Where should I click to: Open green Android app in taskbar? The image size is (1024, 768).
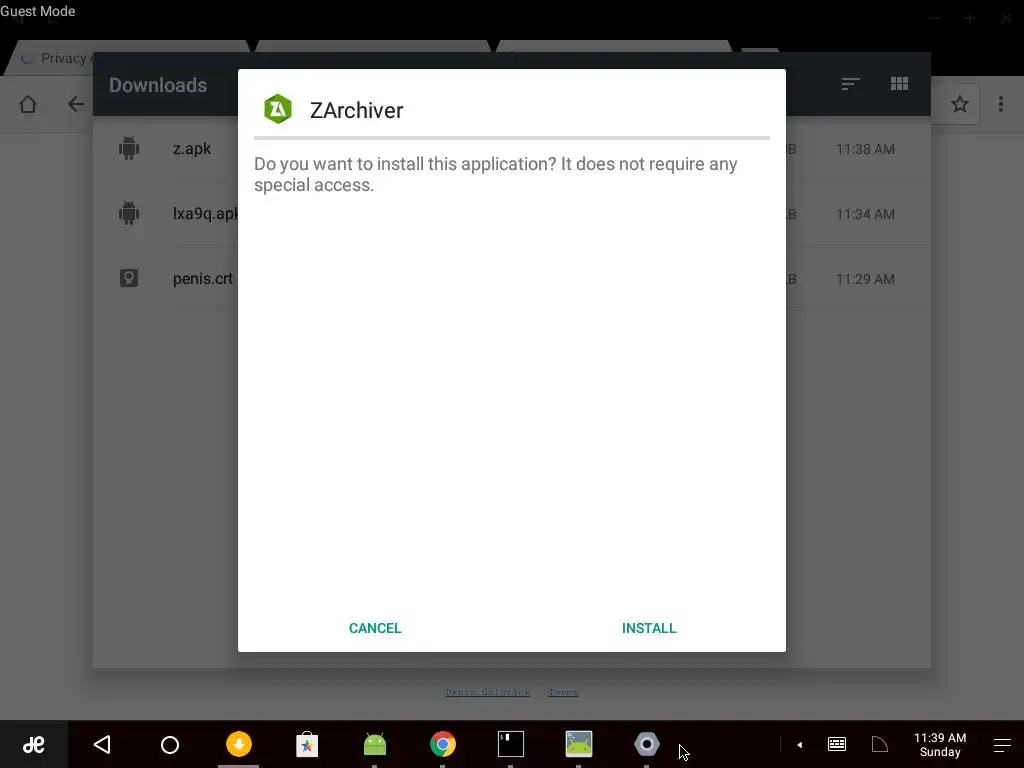pyautogui.click(x=375, y=744)
